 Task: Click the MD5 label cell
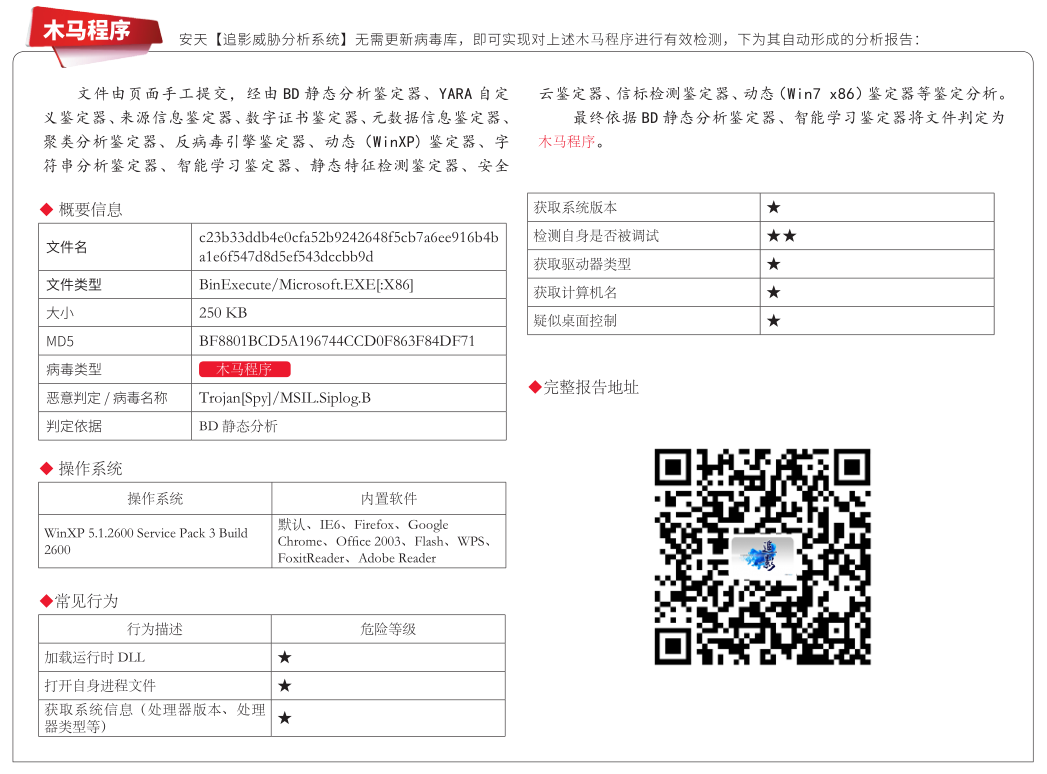[x=115, y=341]
